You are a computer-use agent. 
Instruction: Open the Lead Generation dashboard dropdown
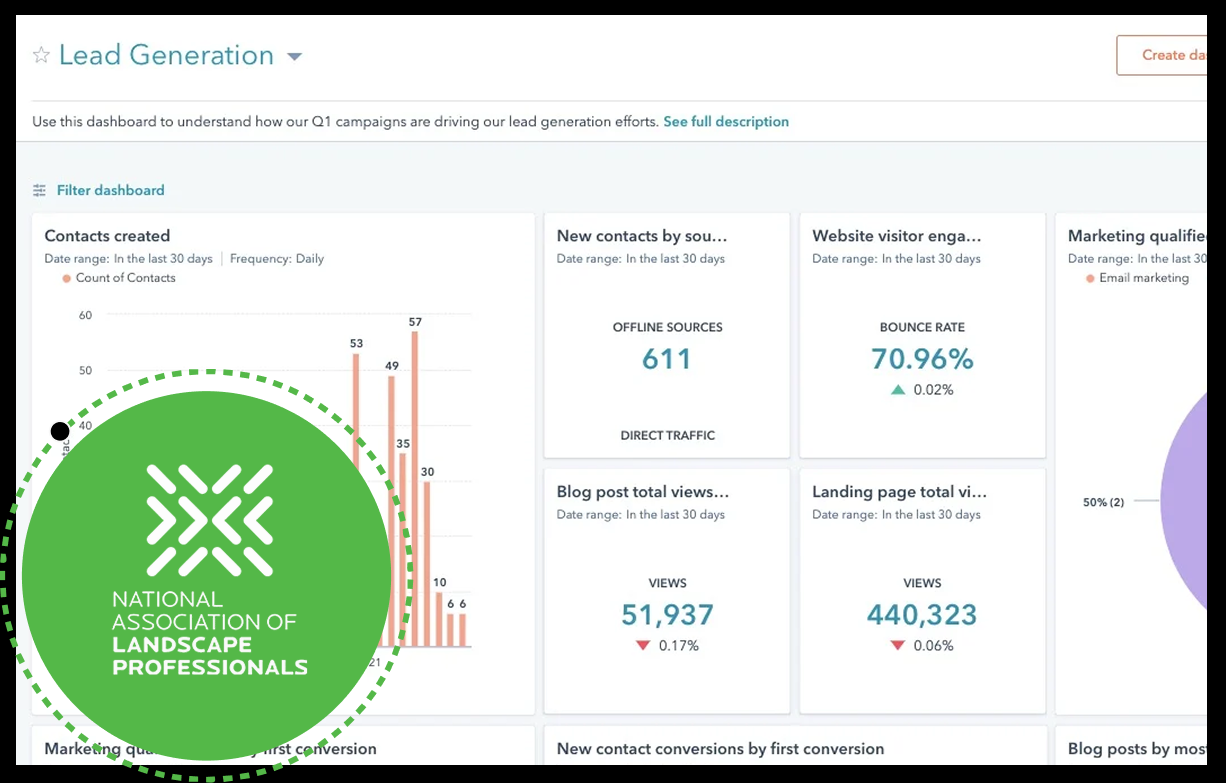click(294, 57)
